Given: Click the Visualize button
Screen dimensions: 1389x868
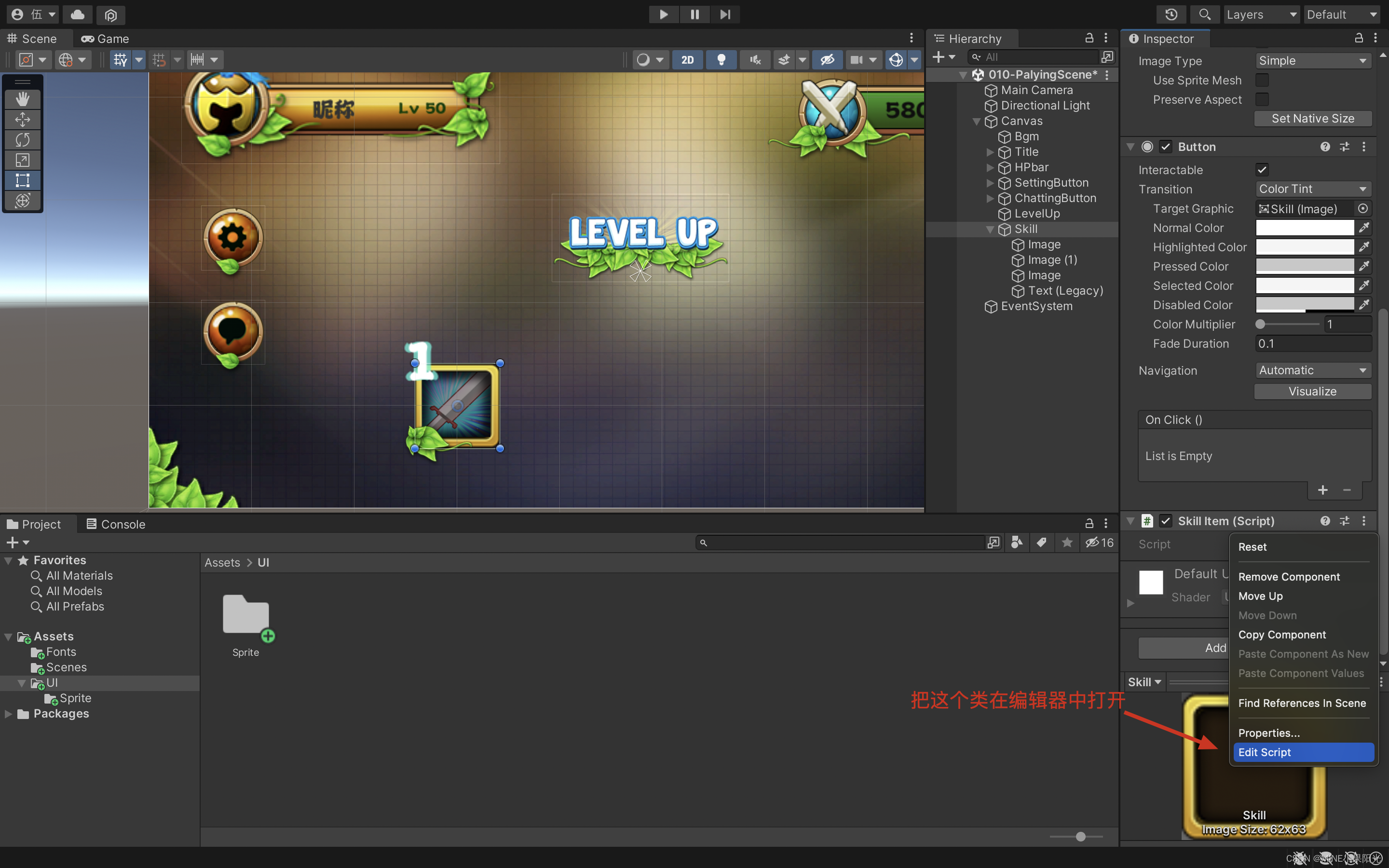Looking at the screenshot, I should click(x=1313, y=392).
